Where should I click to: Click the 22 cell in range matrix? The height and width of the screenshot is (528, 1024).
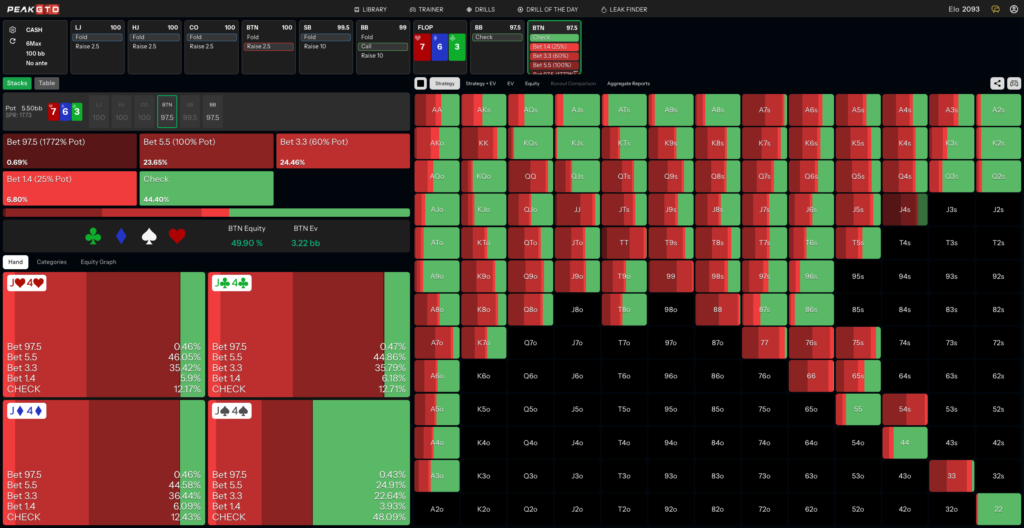[999, 510]
